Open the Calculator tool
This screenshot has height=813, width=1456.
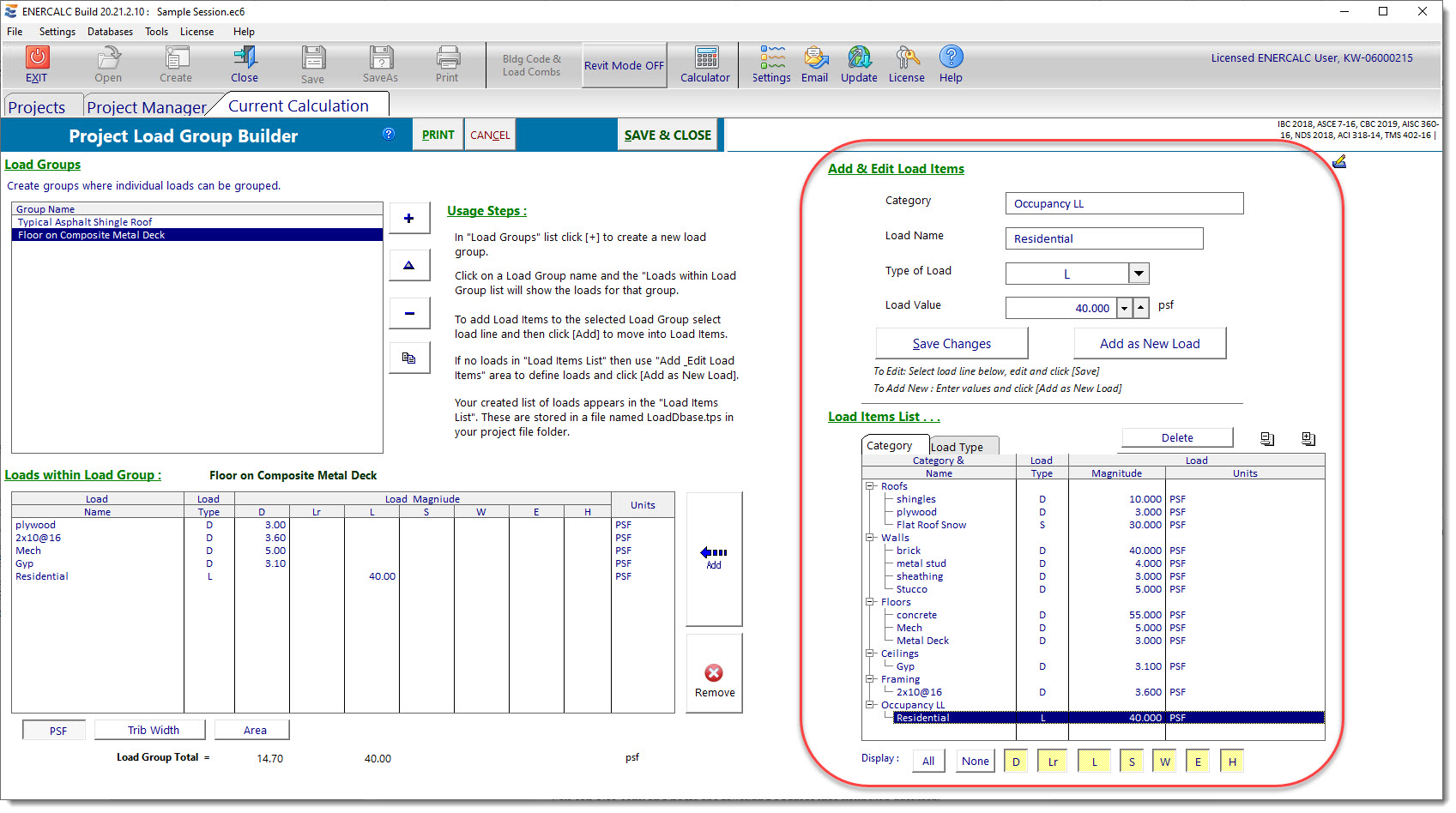coord(705,64)
